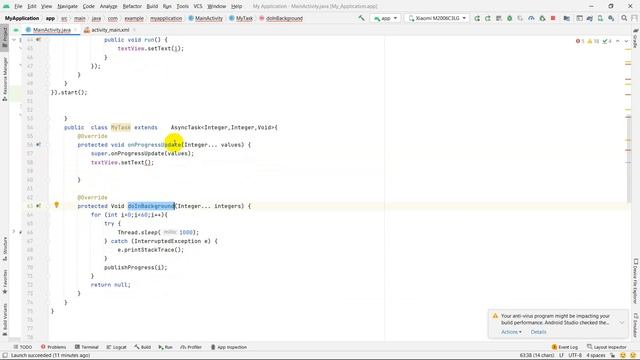Open the Gradle side panel
The width and height of the screenshot is (640, 360).
636,39
